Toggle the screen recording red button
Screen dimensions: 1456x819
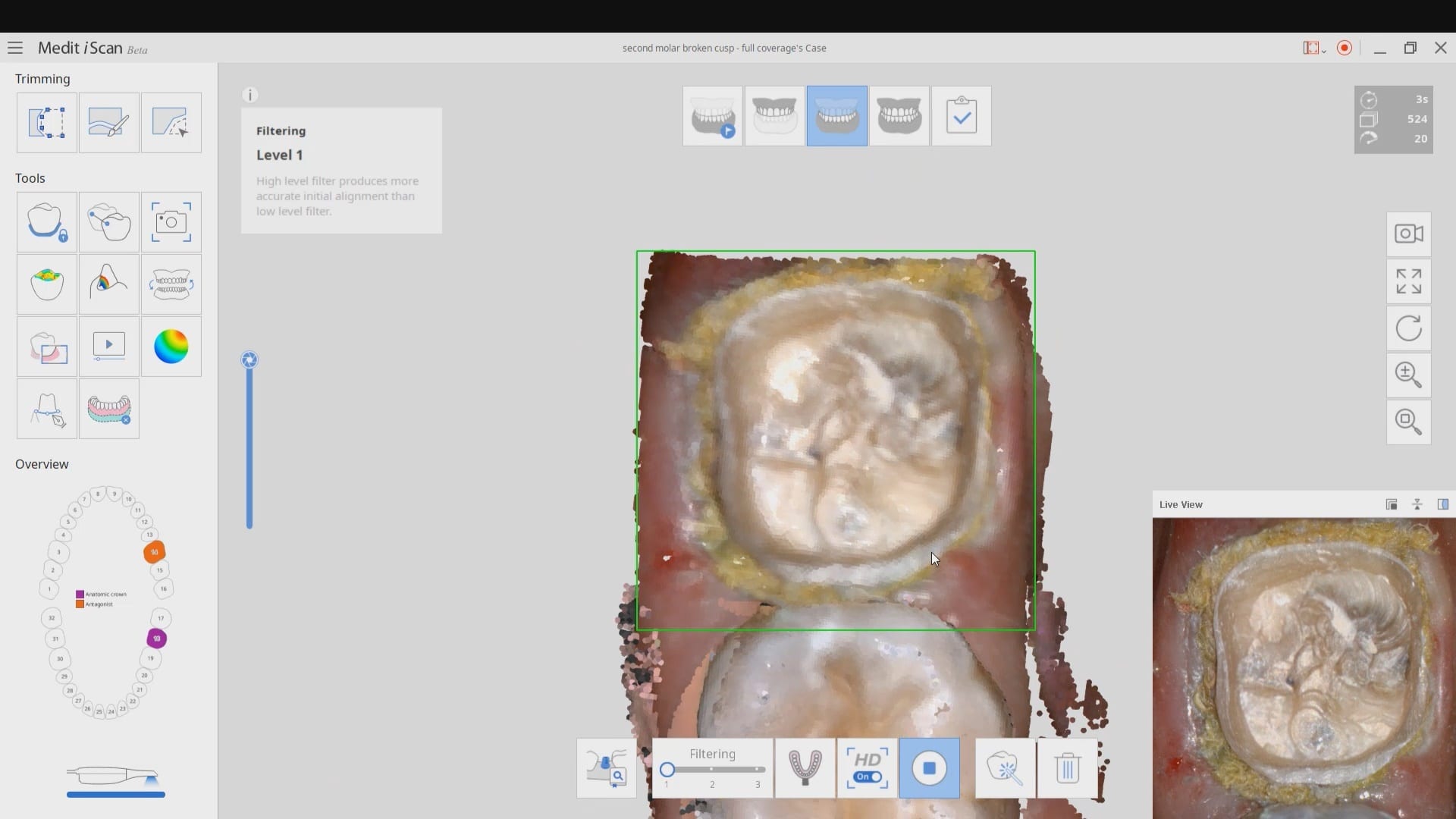coord(1345,48)
